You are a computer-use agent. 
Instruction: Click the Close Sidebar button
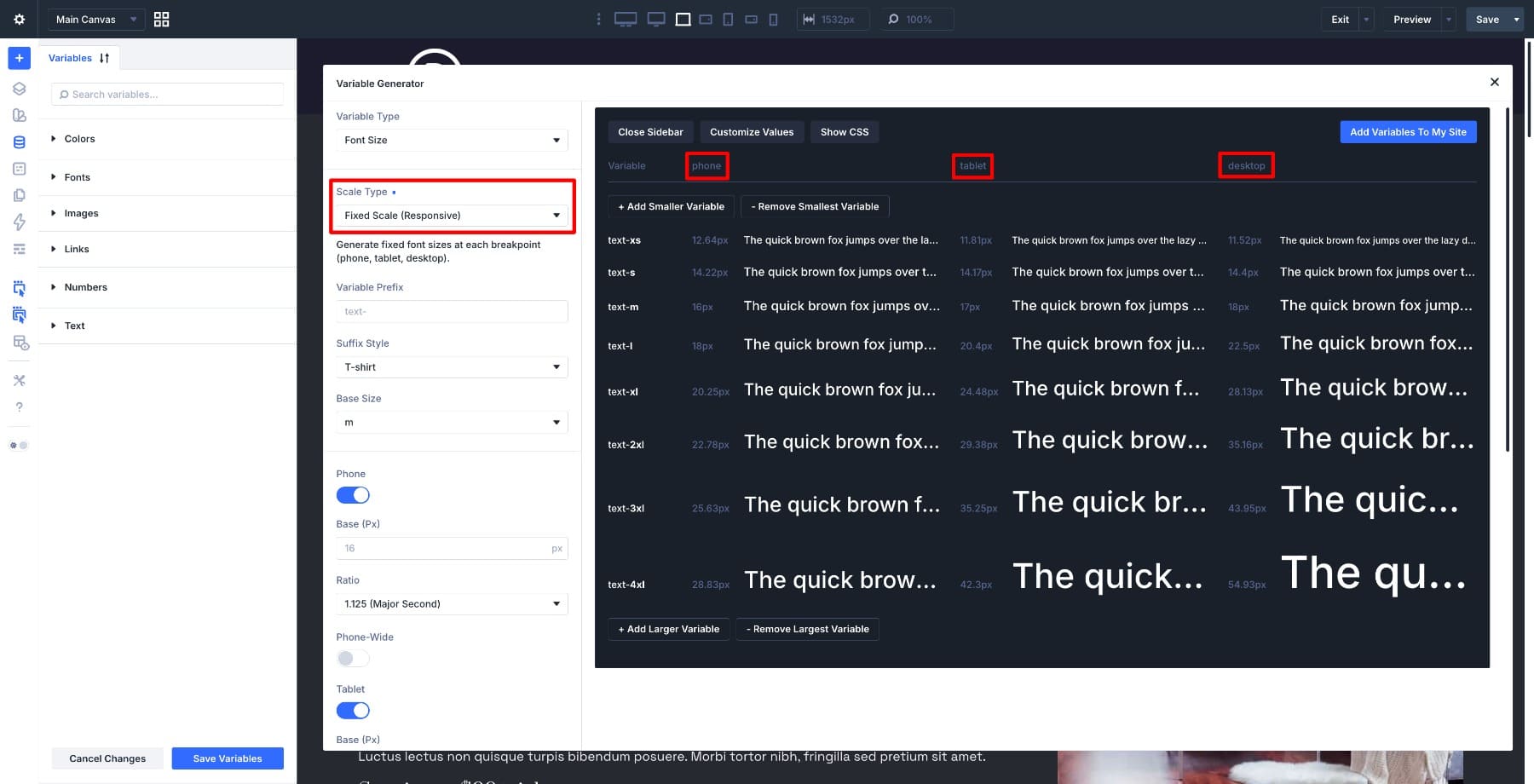[650, 132]
